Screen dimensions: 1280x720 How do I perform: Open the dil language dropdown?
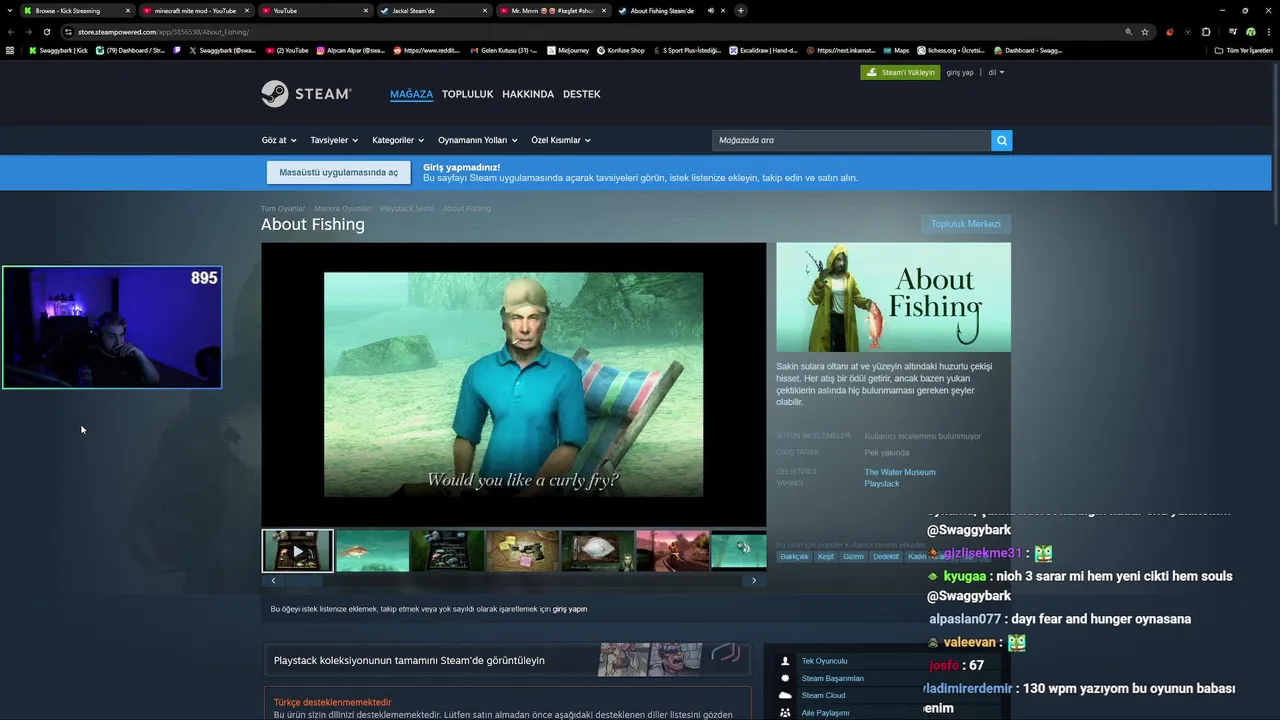coord(996,72)
